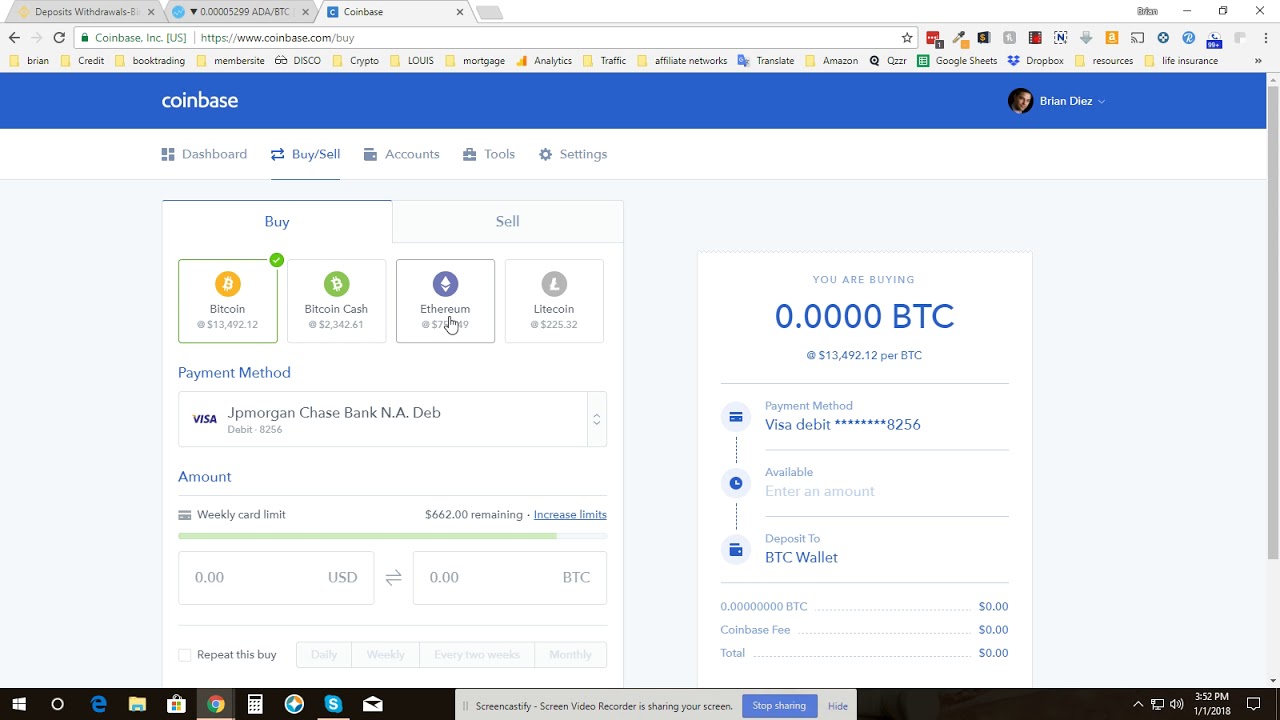Pick the Ethereum currency card
Screen dimensions: 1280x720
[445, 301]
